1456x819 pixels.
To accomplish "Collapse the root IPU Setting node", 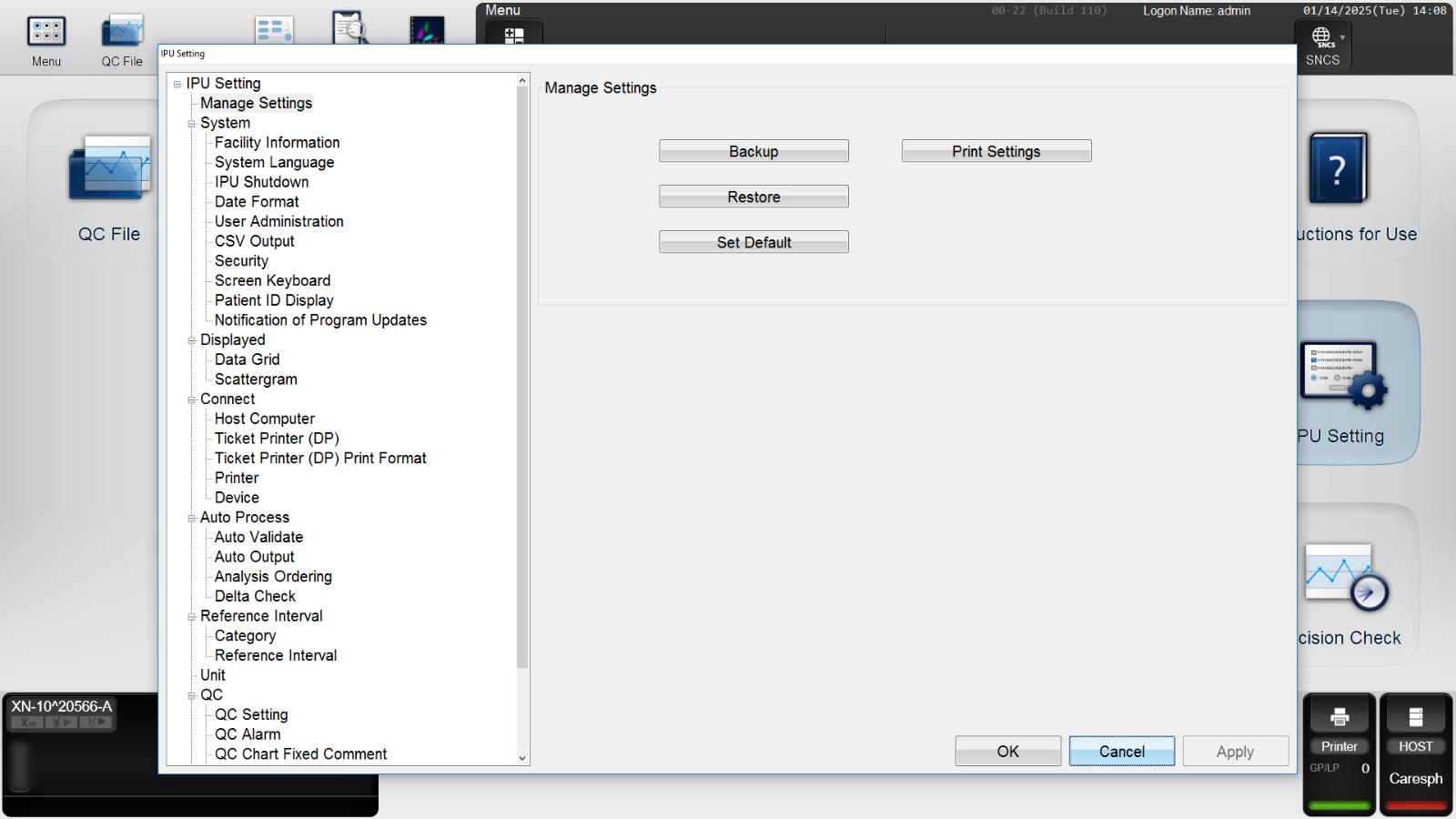I will click(177, 84).
